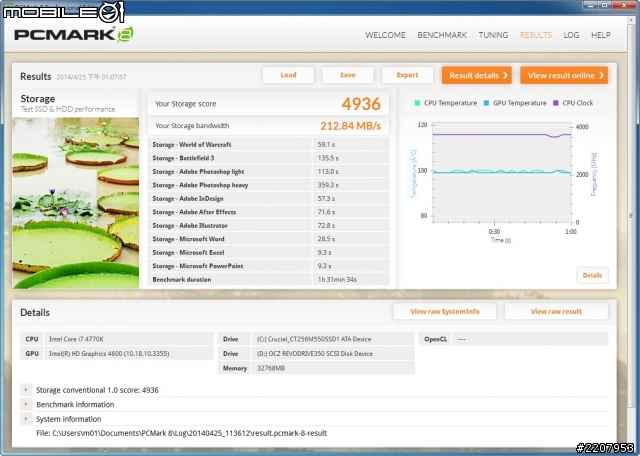Screen dimensions: 640x456
Task: Select the Storage - World of Warcraft row
Action: [268, 145]
